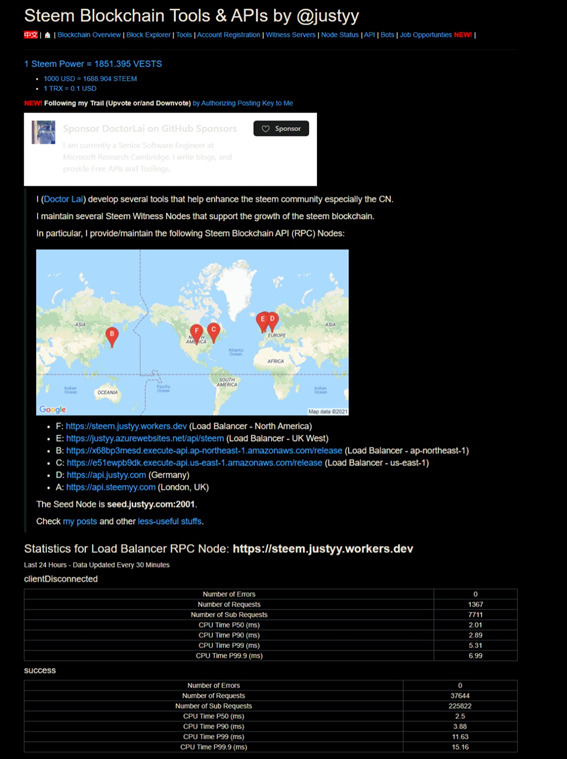Open steem.justyy.workers.dev node link
This screenshot has width=567, height=759.
[x=126, y=426]
